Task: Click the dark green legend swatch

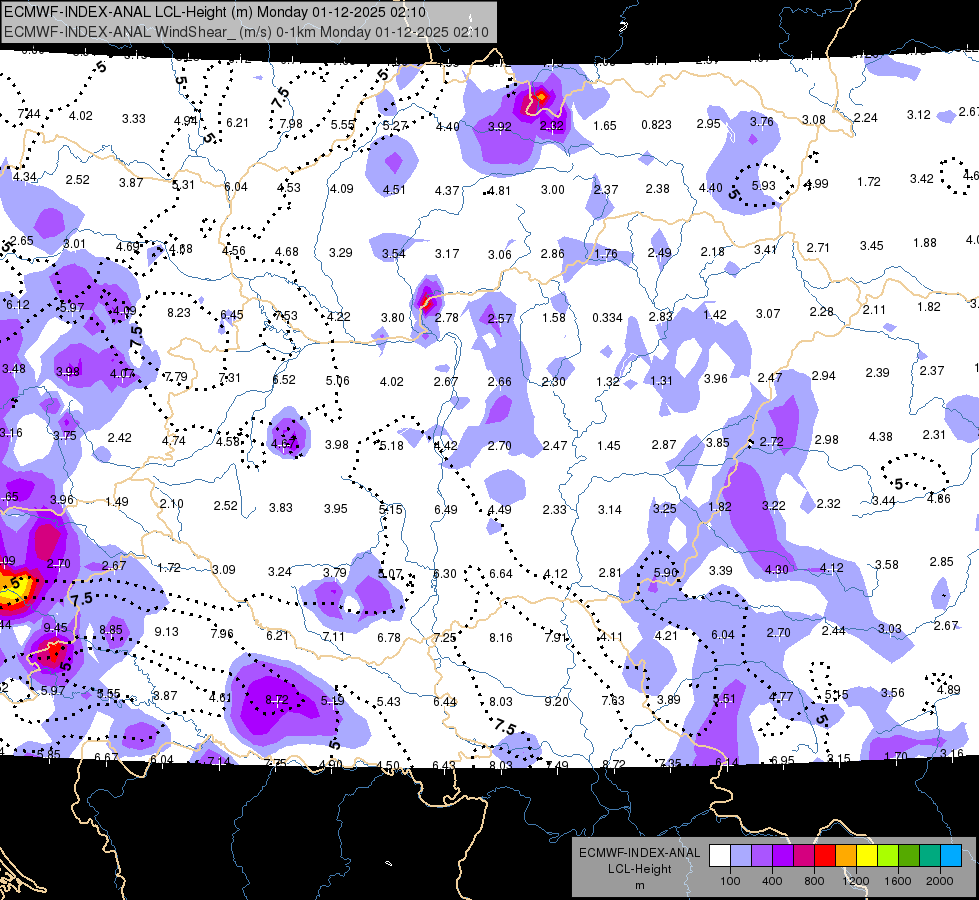Action: [x=909, y=856]
